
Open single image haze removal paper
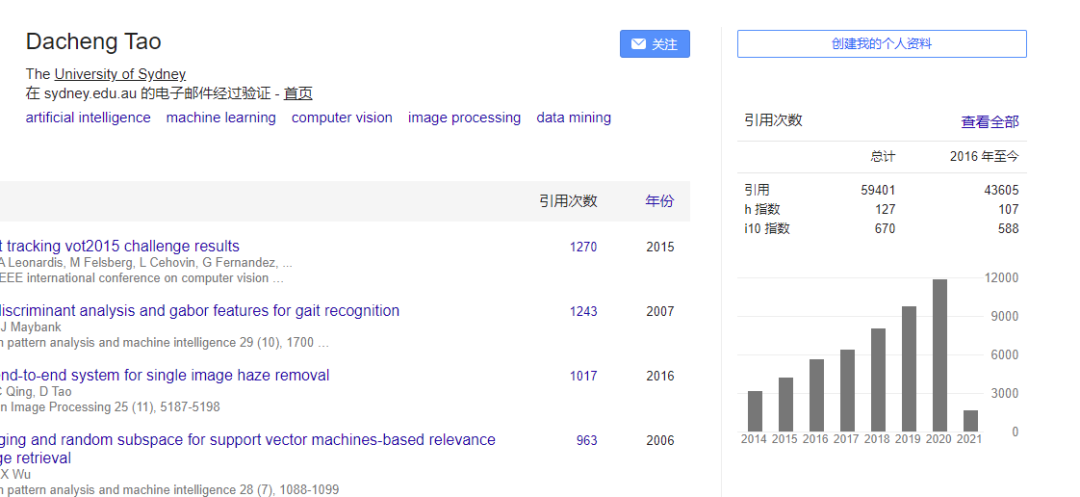tap(165, 376)
